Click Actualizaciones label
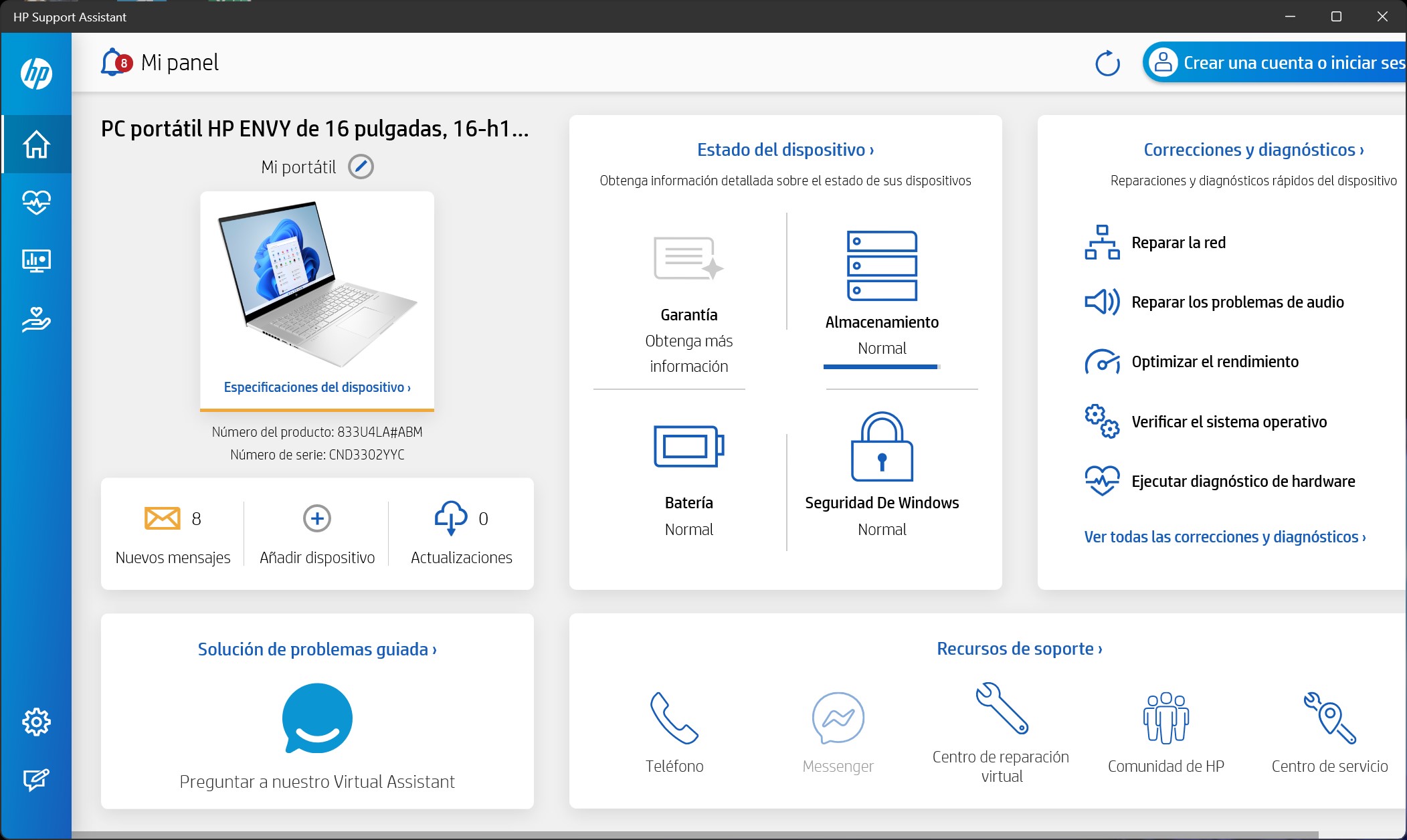This screenshot has width=1407, height=840. tap(462, 558)
